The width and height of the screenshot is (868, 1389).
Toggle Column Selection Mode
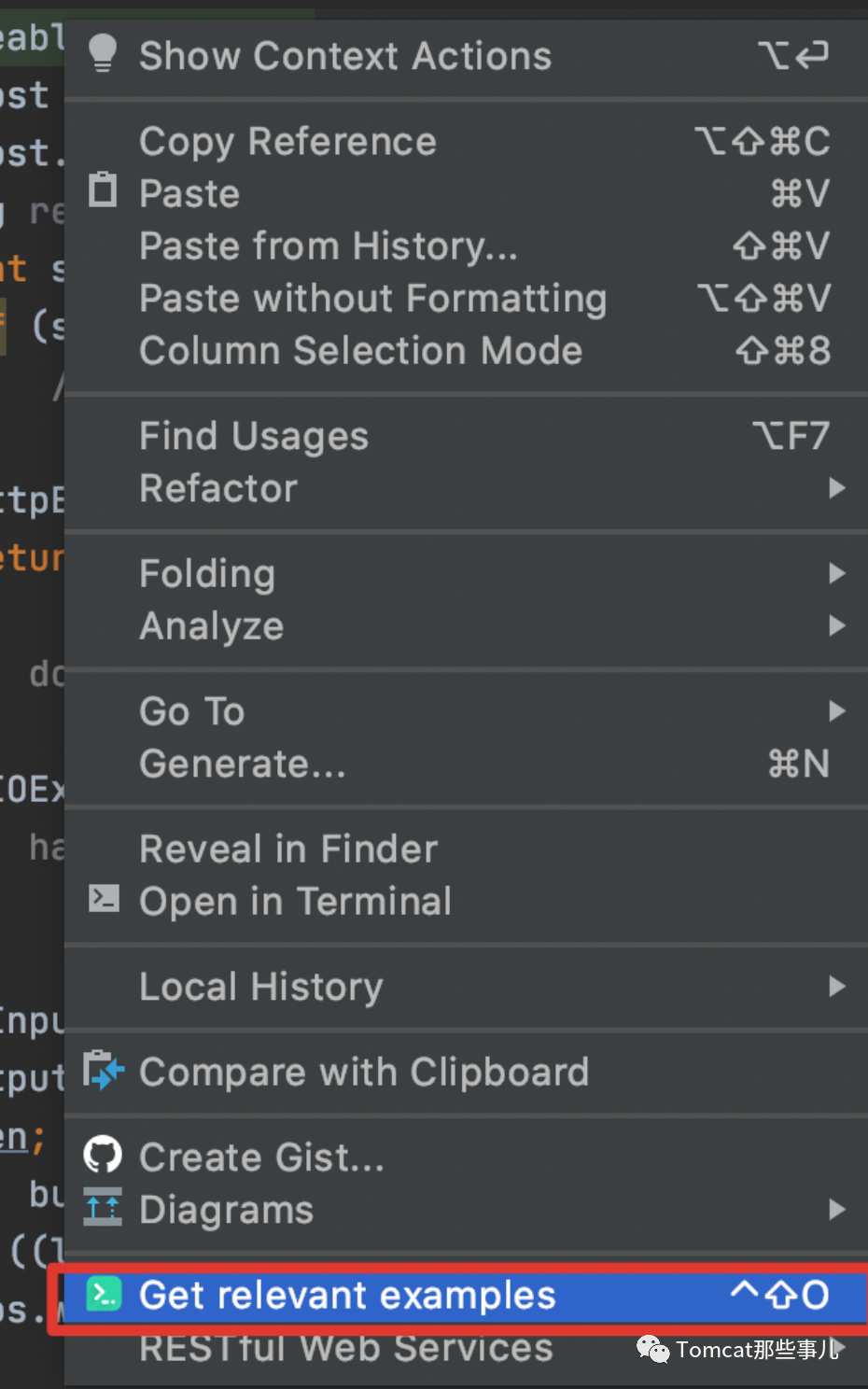(360, 351)
